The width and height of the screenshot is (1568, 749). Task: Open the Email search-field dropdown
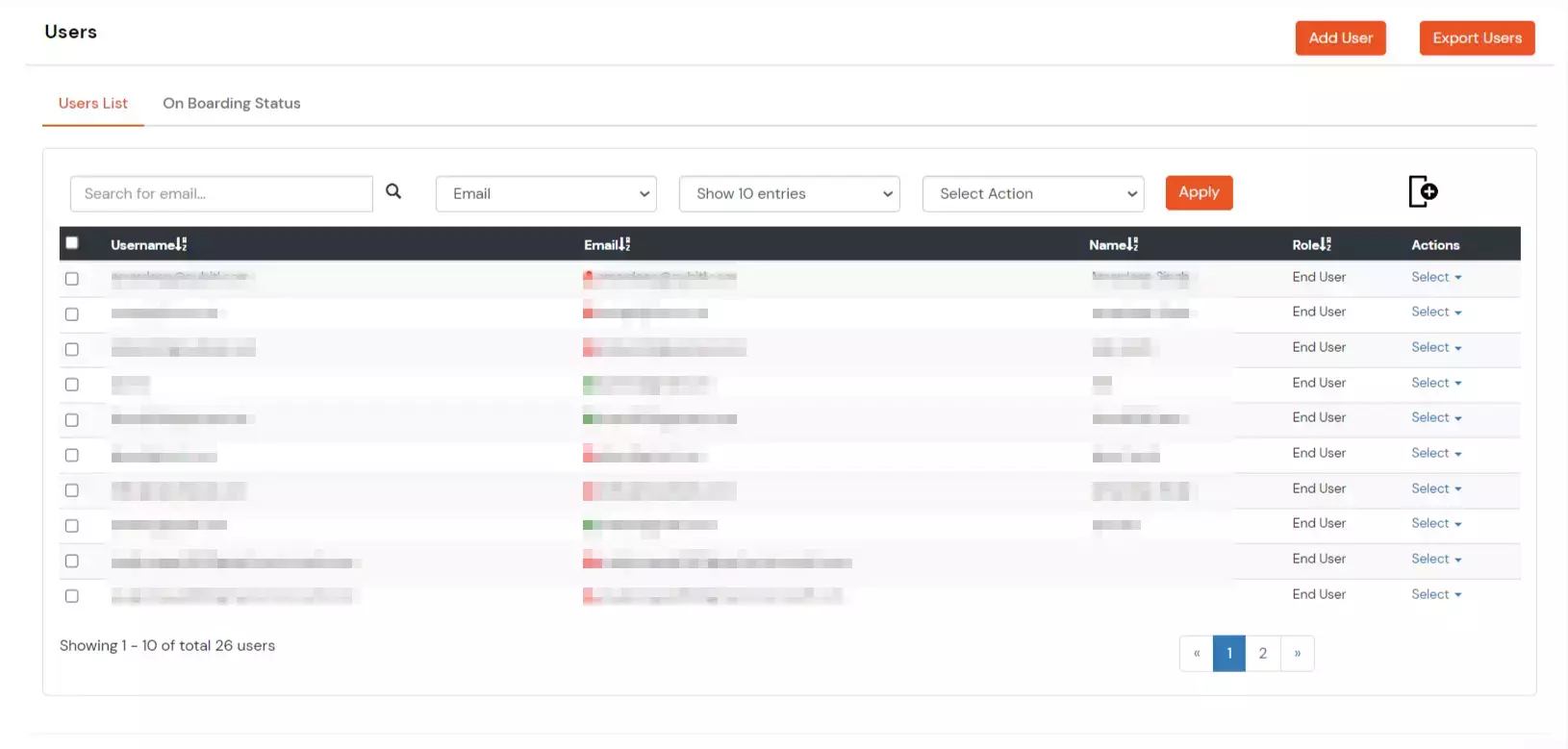[x=546, y=193]
